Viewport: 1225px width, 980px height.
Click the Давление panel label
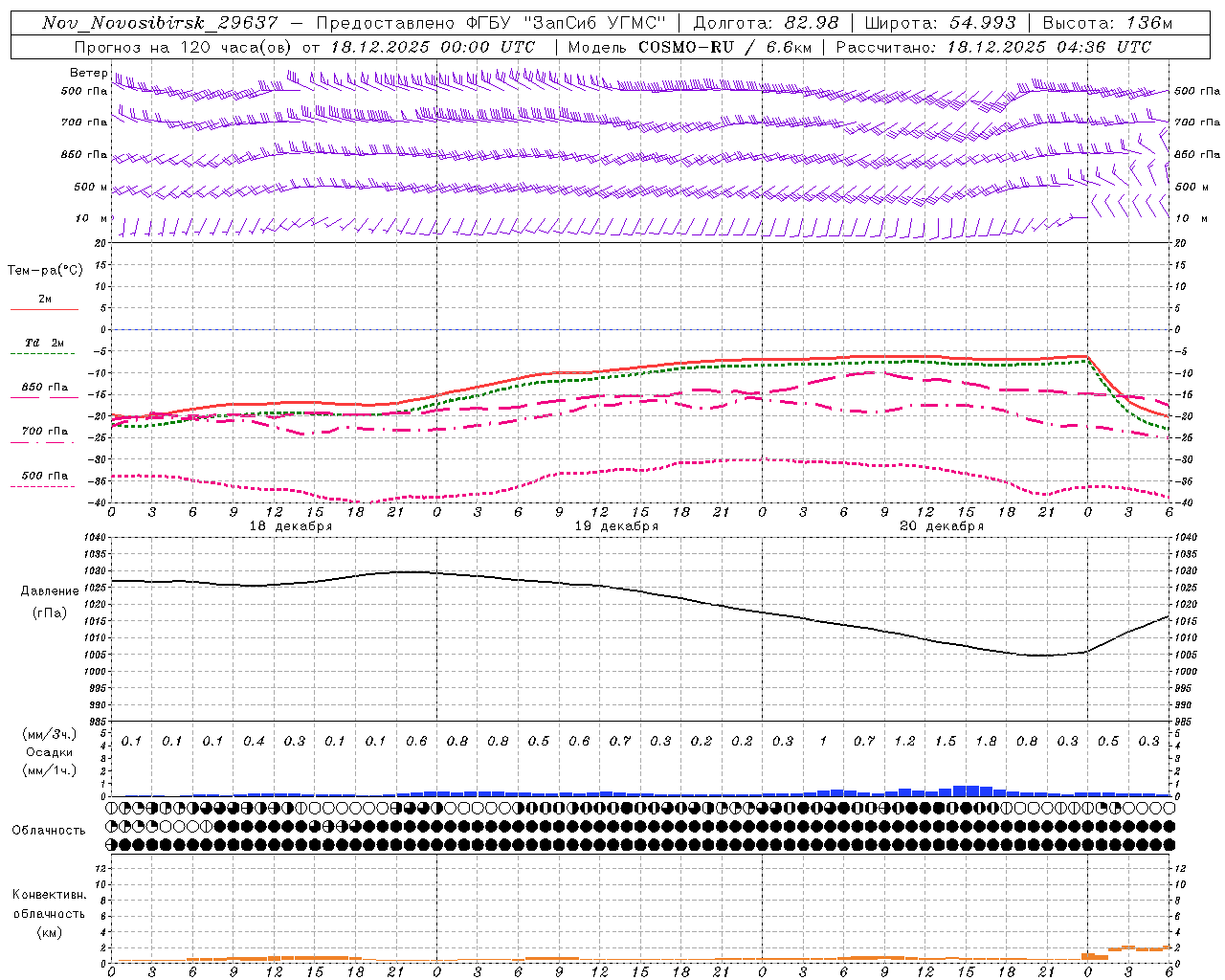click(x=50, y=591)
